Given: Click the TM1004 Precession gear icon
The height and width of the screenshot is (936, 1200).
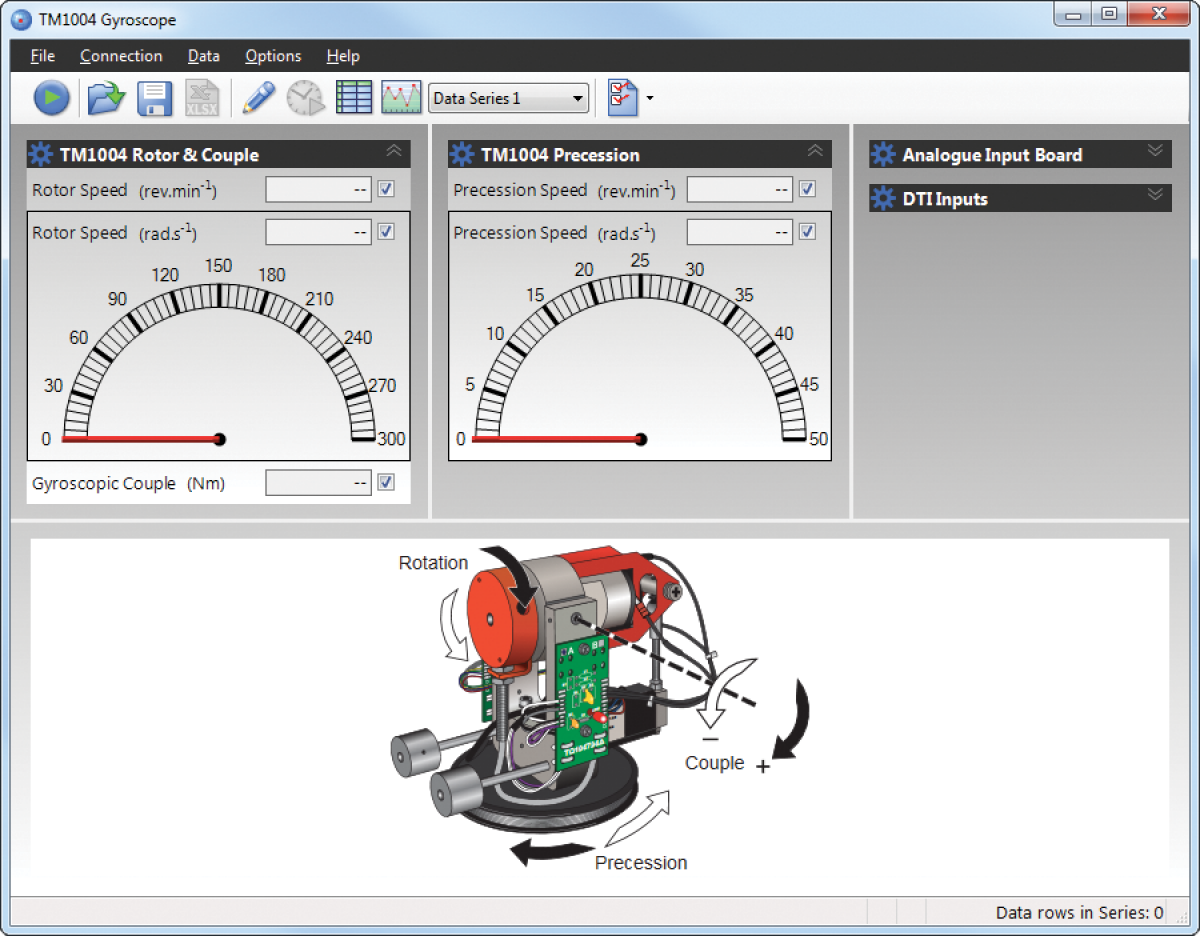Looking at the screenshot, I should pyautogui.click(x=462, y=155).
